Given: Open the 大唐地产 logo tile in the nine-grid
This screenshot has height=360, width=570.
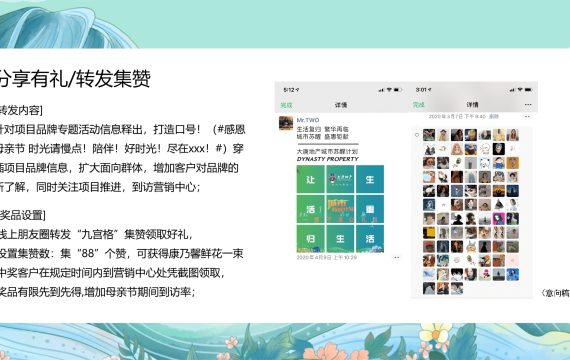Looking at the screenshot, I should point(340,179).
